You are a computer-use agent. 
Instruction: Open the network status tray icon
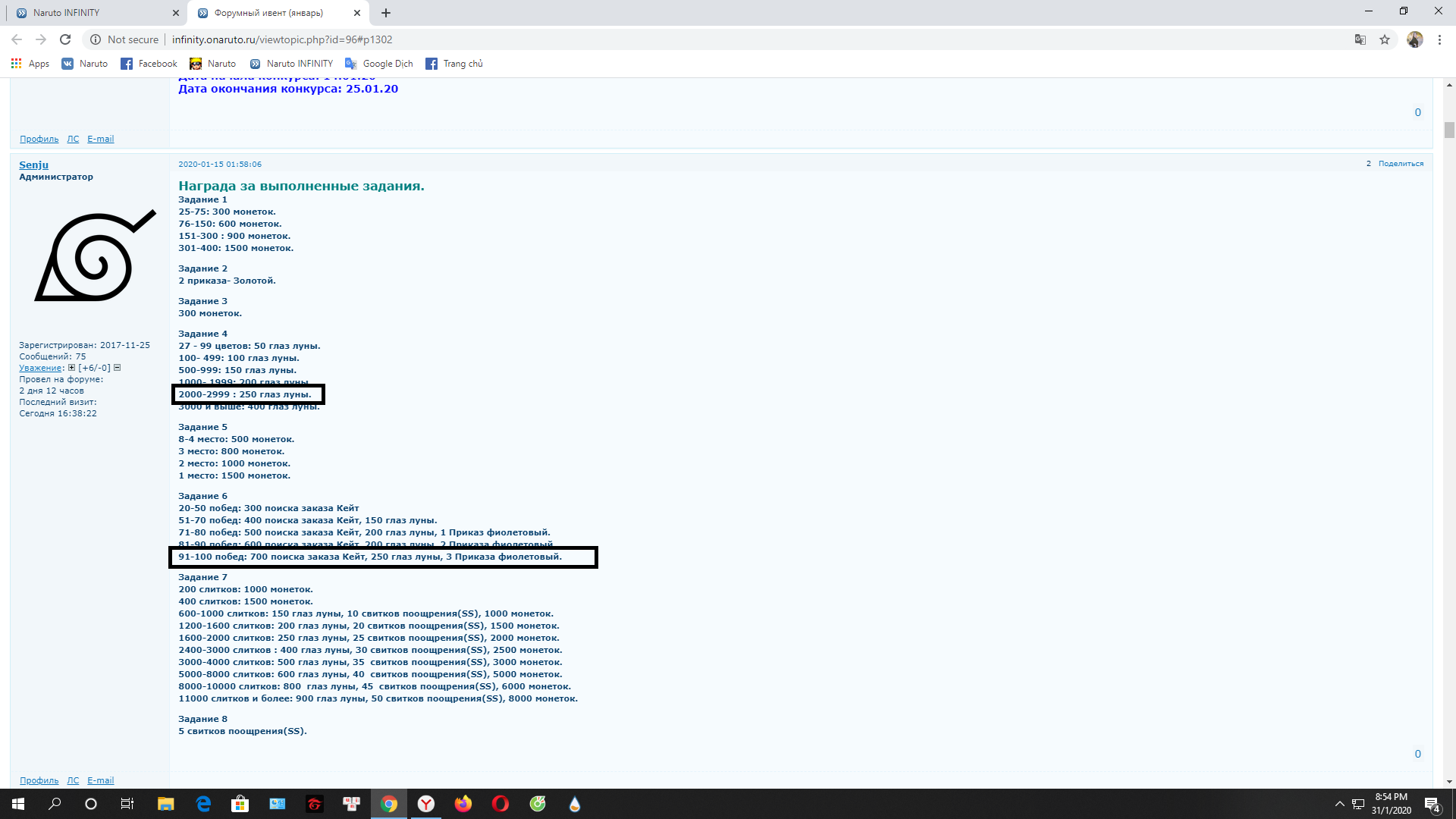[x=1358, y=804]
